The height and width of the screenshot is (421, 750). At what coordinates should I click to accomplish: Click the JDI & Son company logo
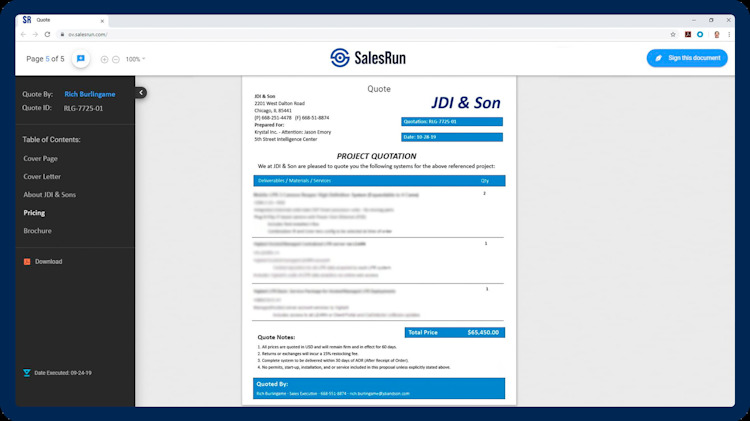465,102
